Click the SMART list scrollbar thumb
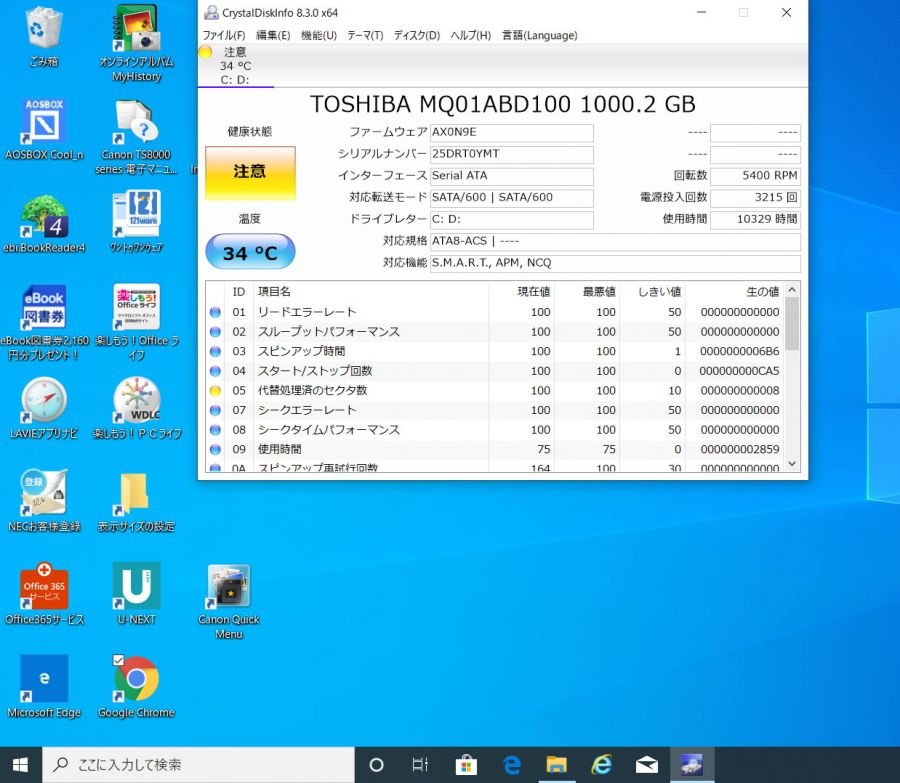 point(792,324)
